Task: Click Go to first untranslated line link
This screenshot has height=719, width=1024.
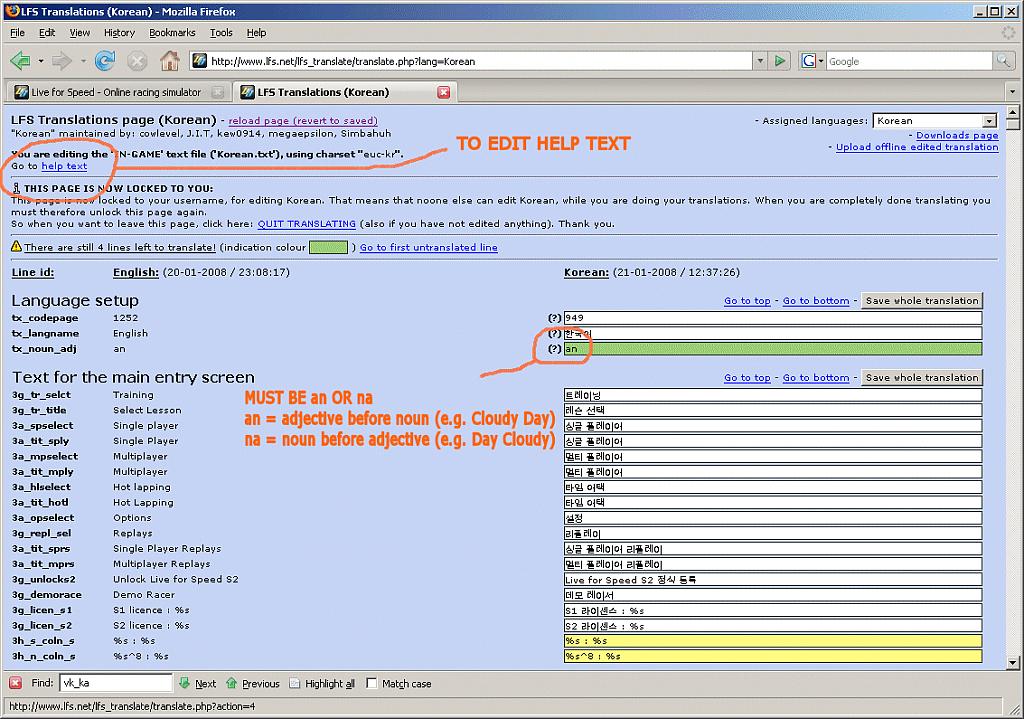Action: [428, 247]
